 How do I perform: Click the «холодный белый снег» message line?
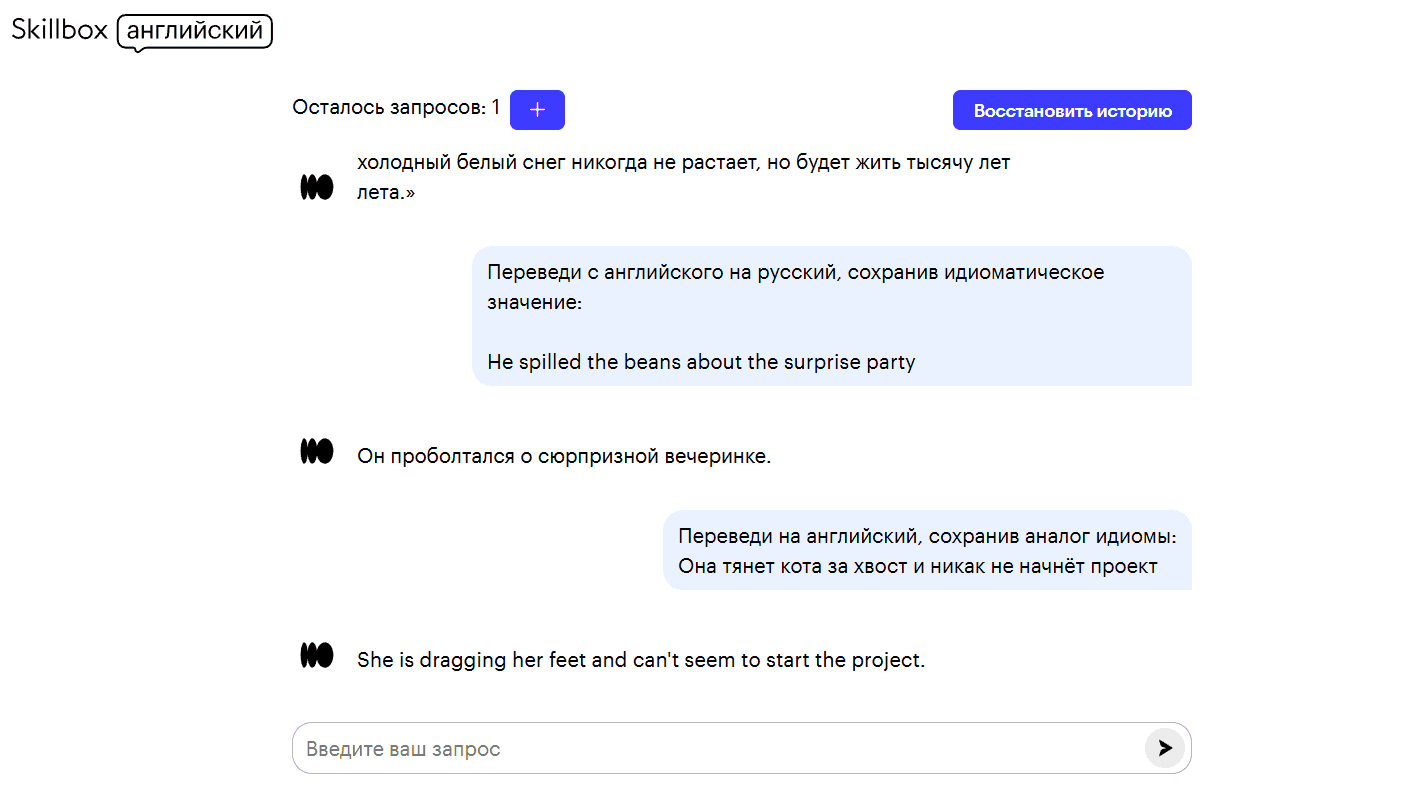(x=683, y=163)
